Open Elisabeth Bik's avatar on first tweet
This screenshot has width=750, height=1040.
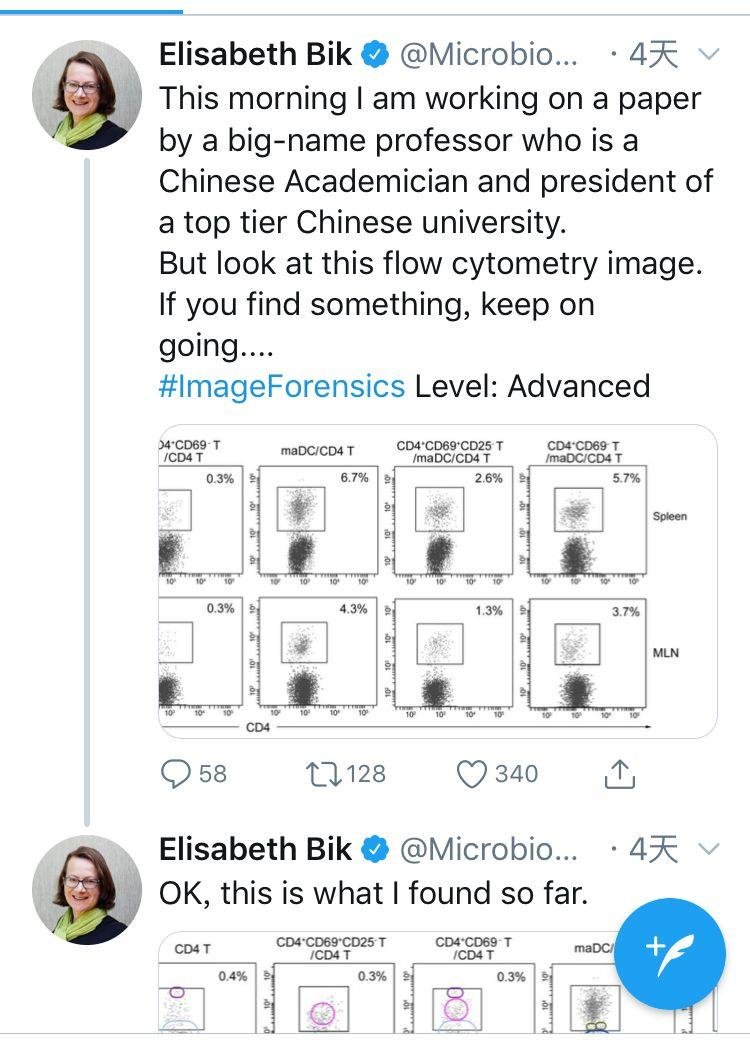tap(87, 95)
